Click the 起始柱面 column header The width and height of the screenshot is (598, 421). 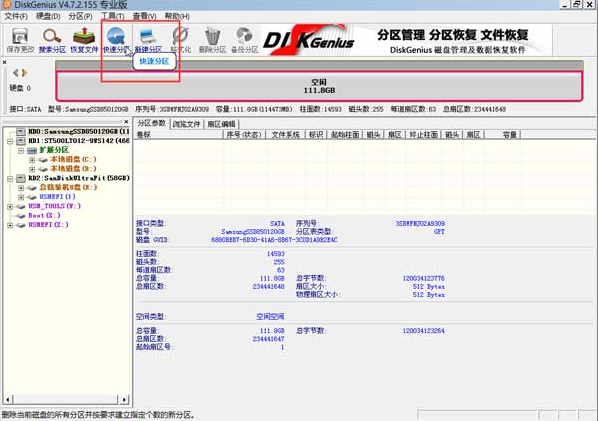pos(345,135)
